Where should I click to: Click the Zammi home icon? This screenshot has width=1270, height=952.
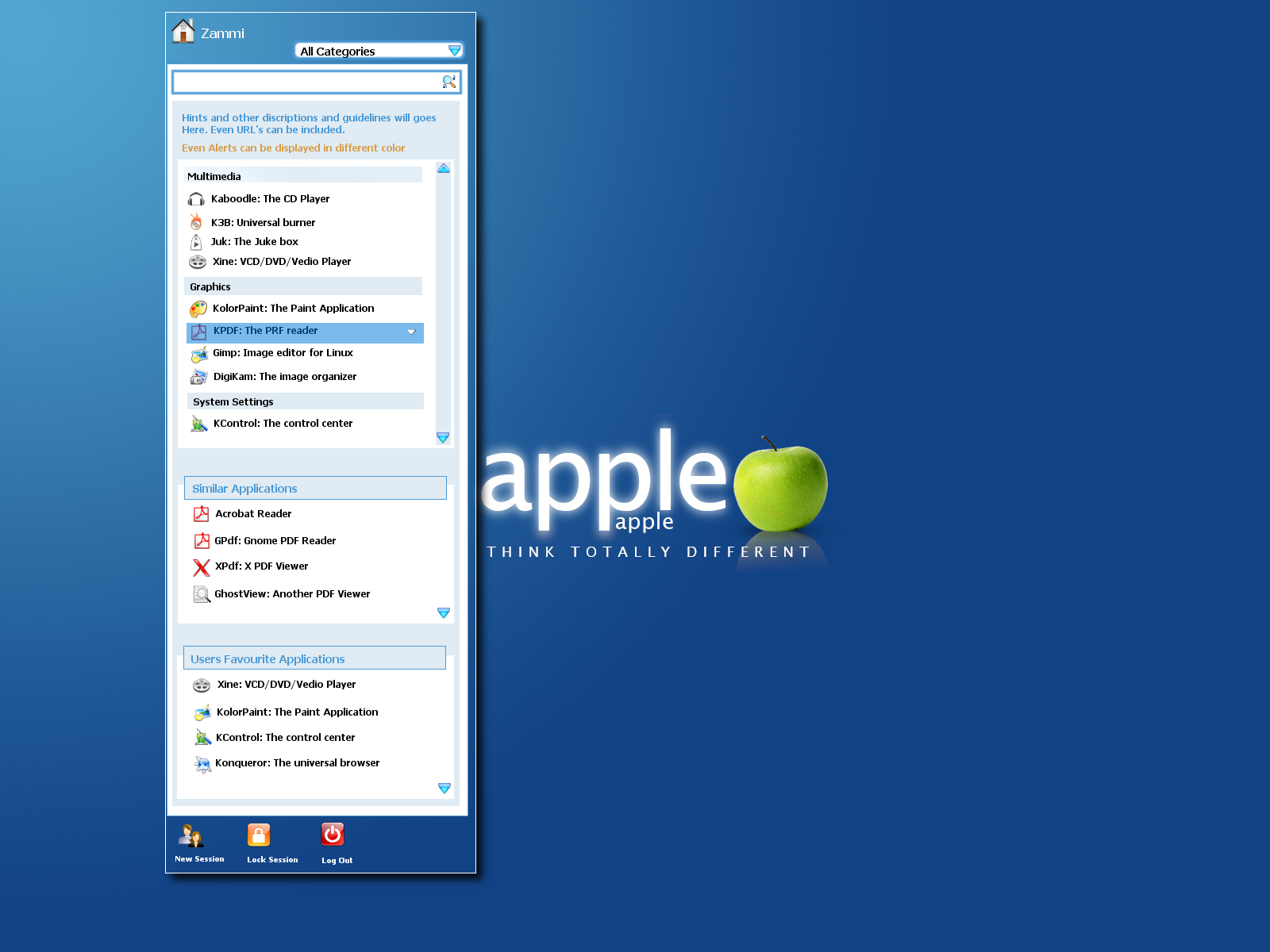183,31
